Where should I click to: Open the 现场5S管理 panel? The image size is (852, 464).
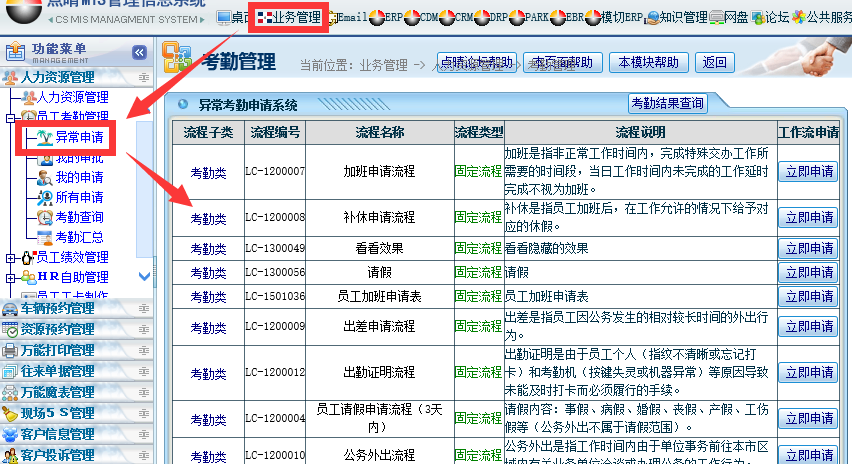(x=57, y=413)
